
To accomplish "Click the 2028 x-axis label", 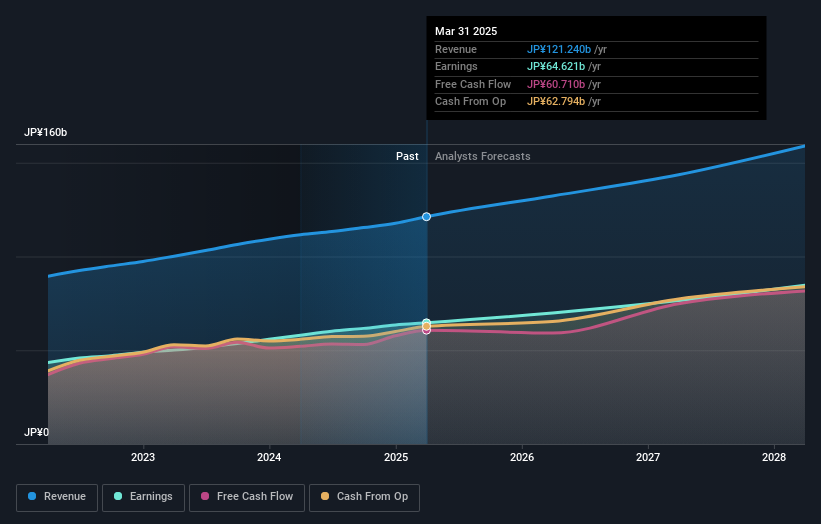I will (774, 457).
